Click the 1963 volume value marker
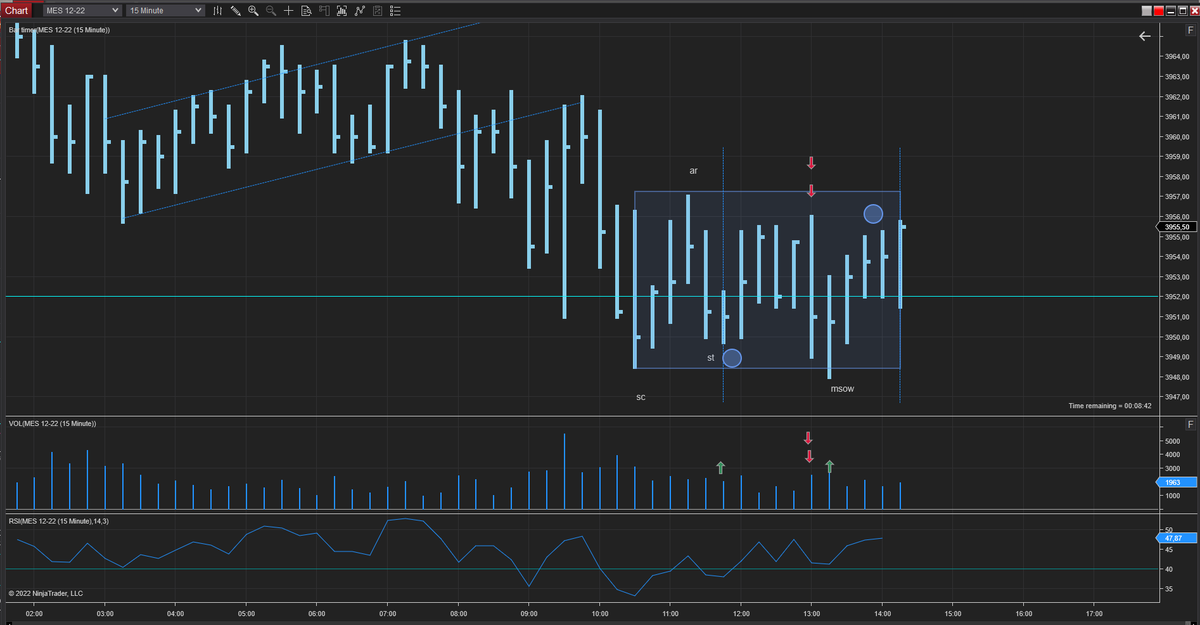The image size is (1200, 625). click(x=1174, y=482)
